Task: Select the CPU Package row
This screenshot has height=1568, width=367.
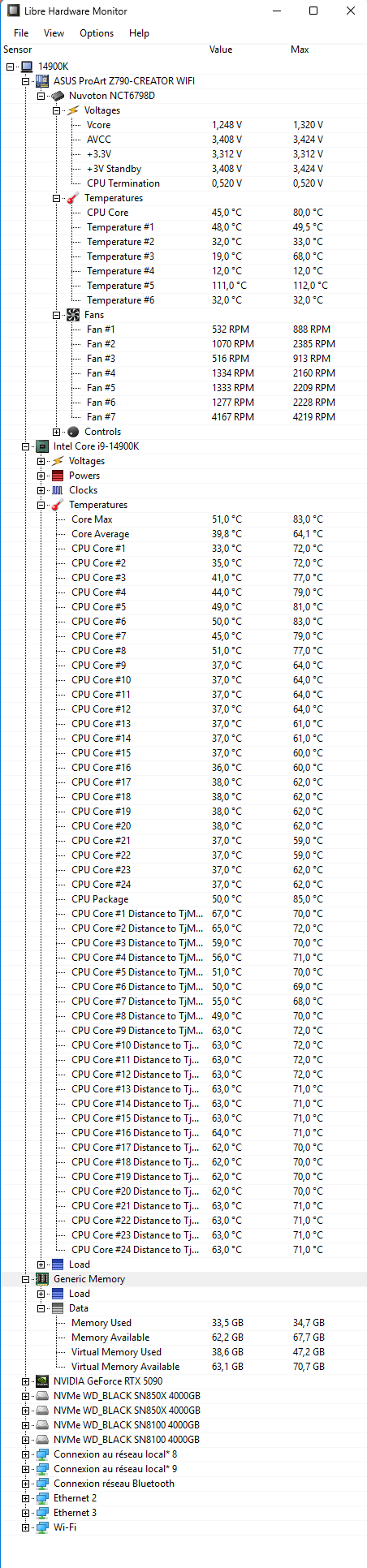Action: click(183, 899)
